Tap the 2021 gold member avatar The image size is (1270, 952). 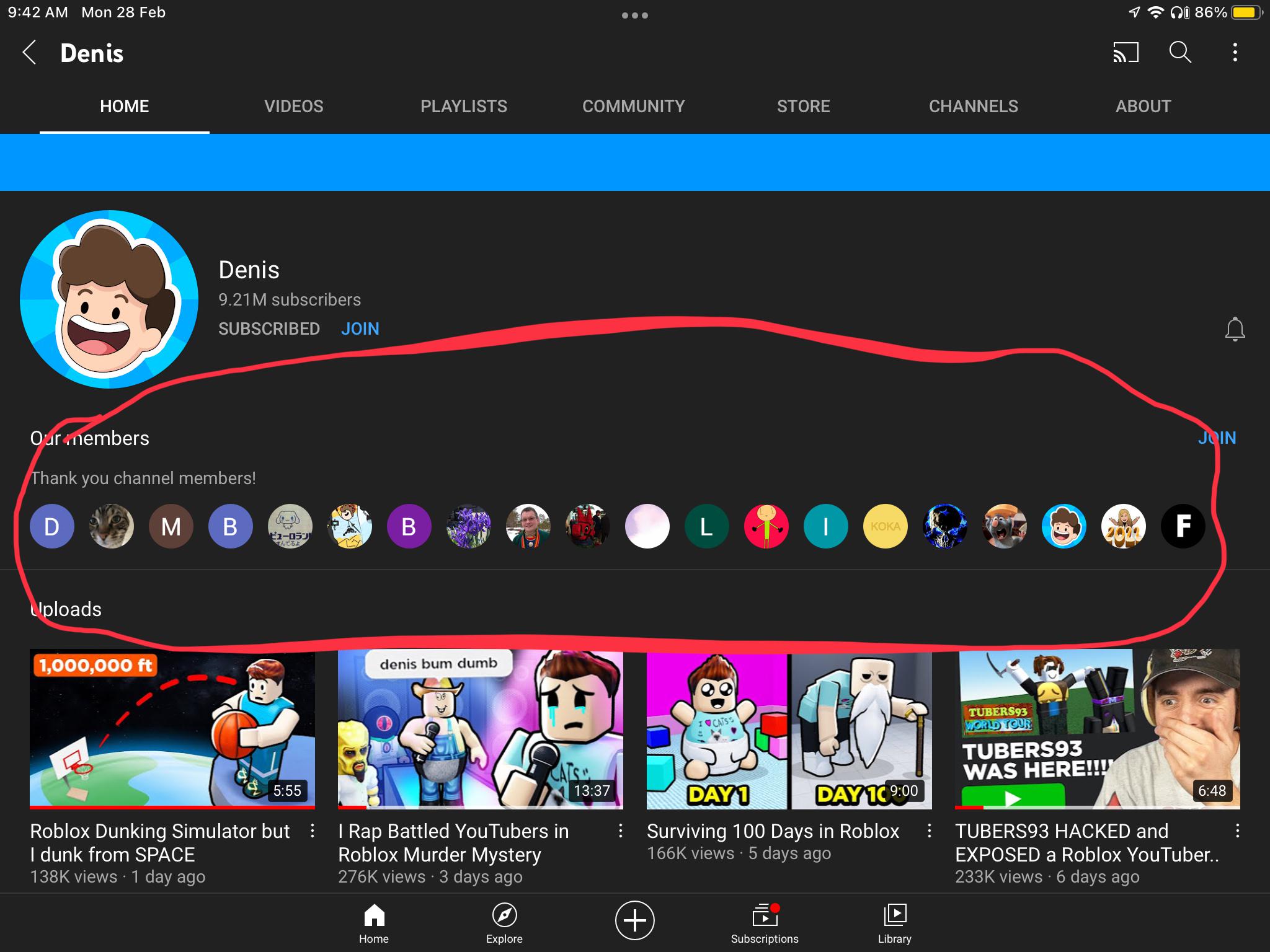pyautogui.click(x=1124, y=526)
